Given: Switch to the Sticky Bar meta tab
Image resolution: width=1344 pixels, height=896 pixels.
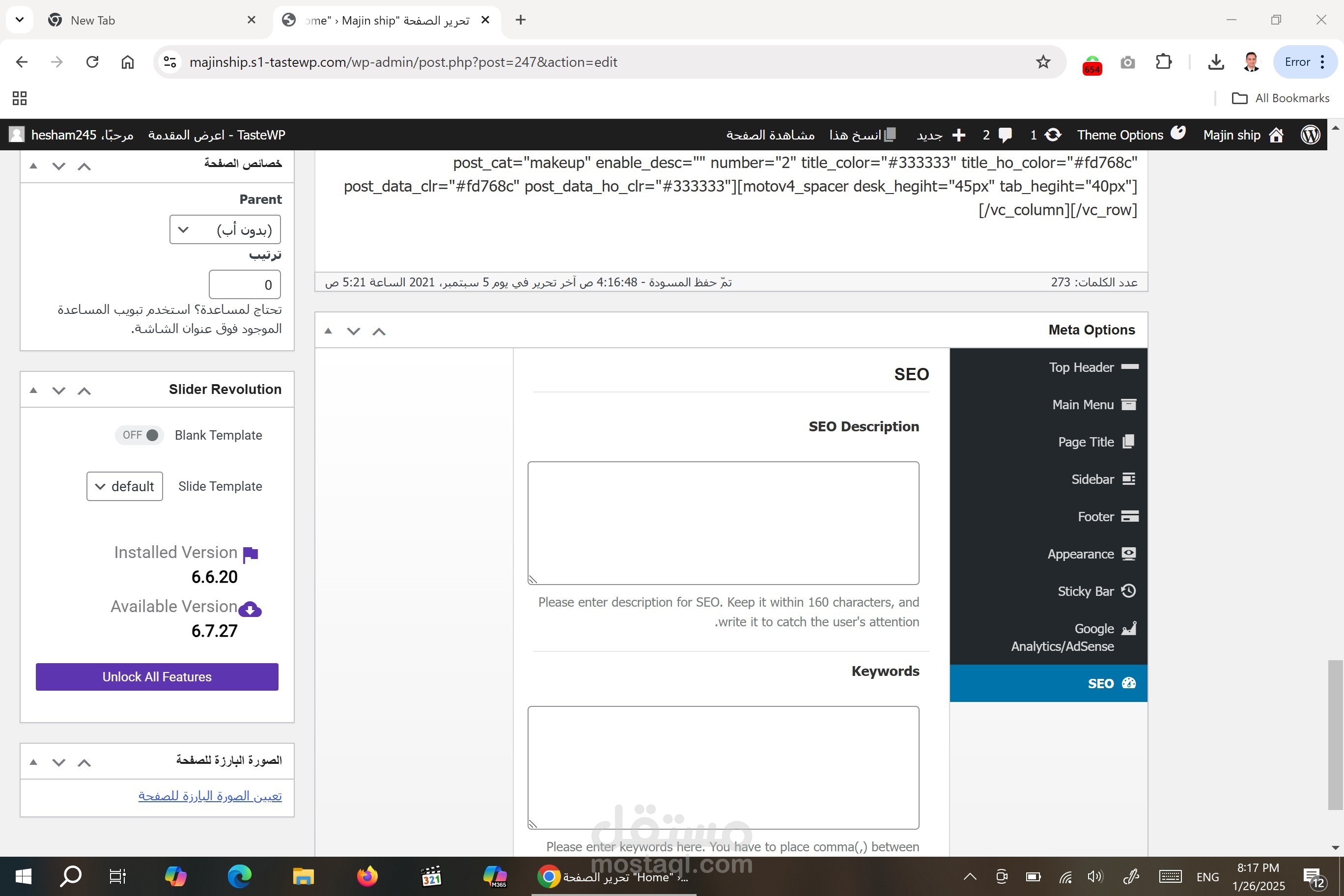Looking at the screenshot, I should 1086,591.
